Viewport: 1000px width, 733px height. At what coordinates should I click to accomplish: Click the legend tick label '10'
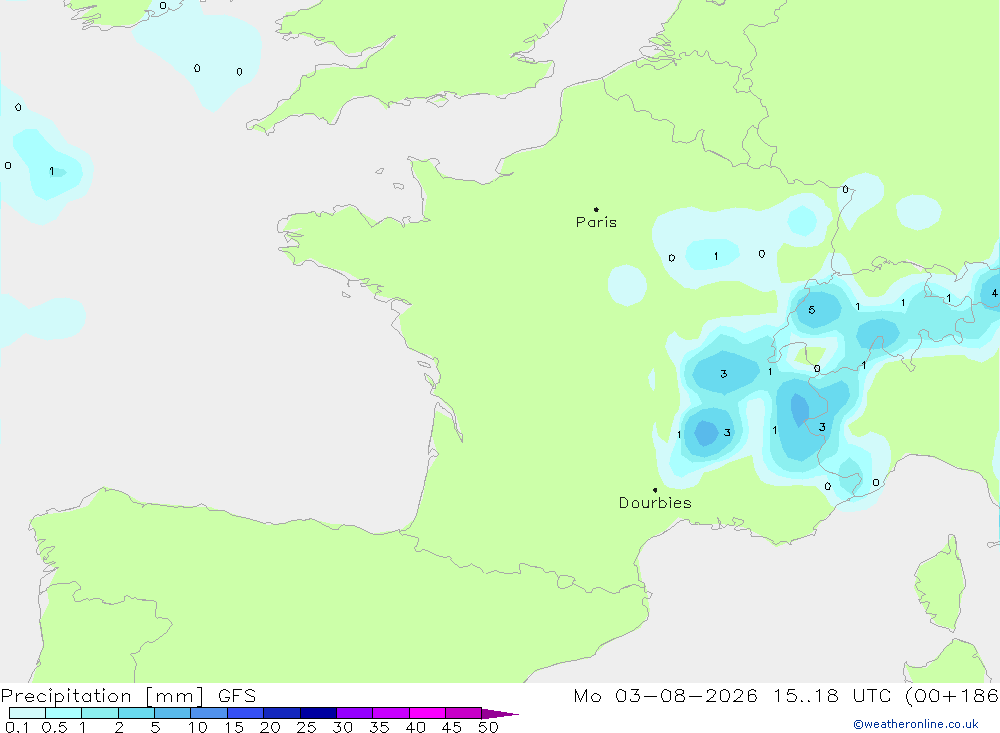(198, 727)
